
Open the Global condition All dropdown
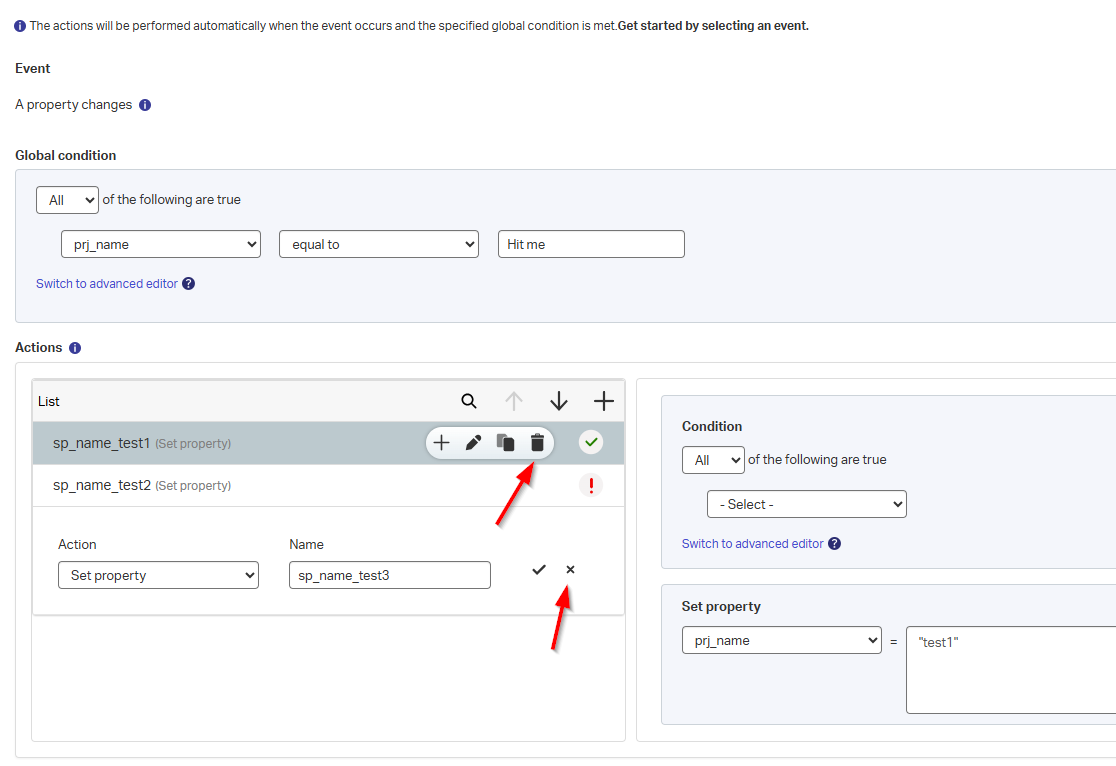[x=67, y=200]
